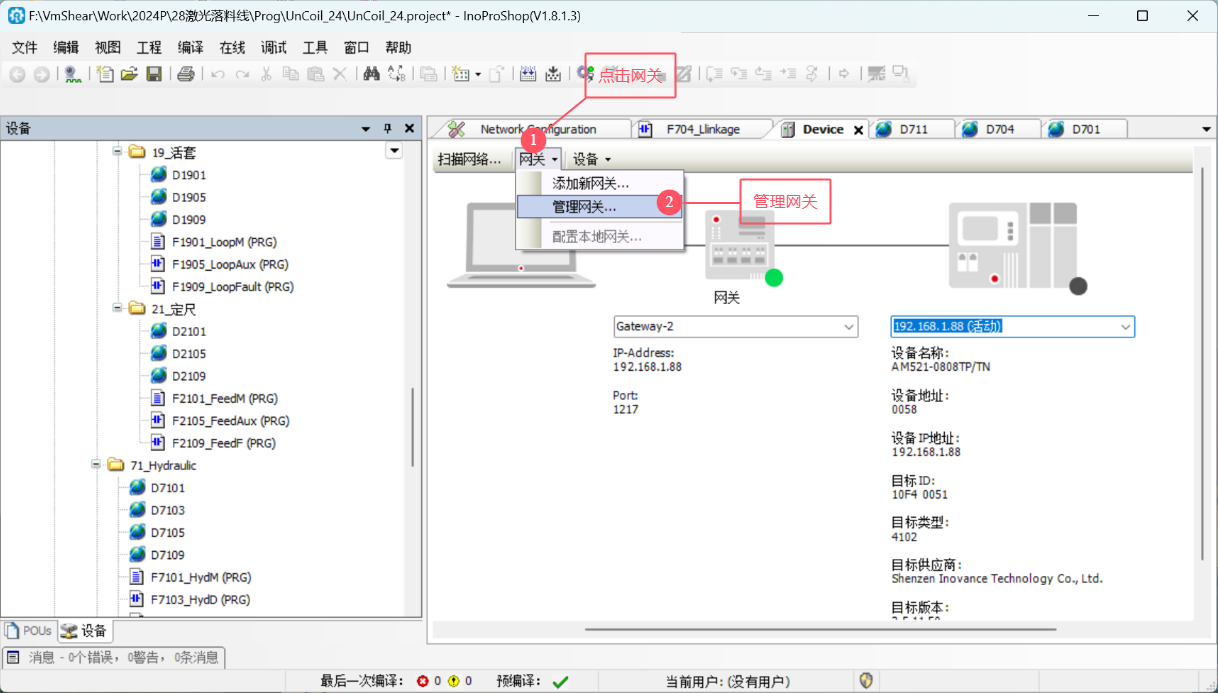The image size is (1218, 693).
Task: Click the navigate back arrow icon
Action: point(17,74)
